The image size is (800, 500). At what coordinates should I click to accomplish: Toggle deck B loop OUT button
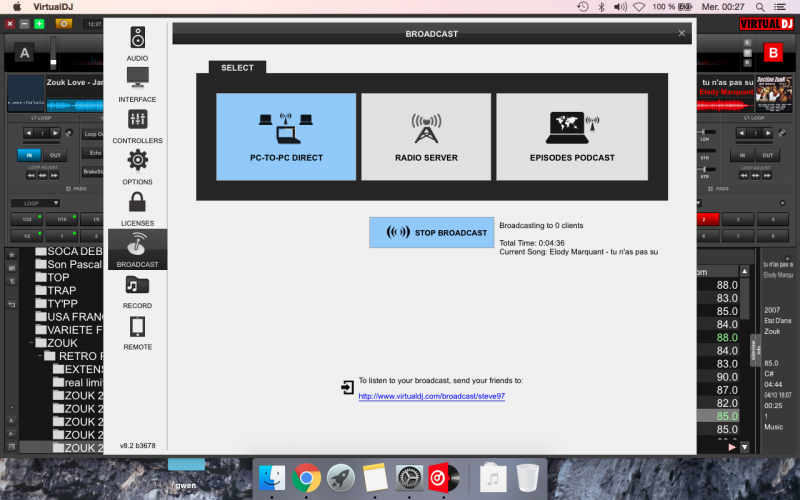pos(768,155)
